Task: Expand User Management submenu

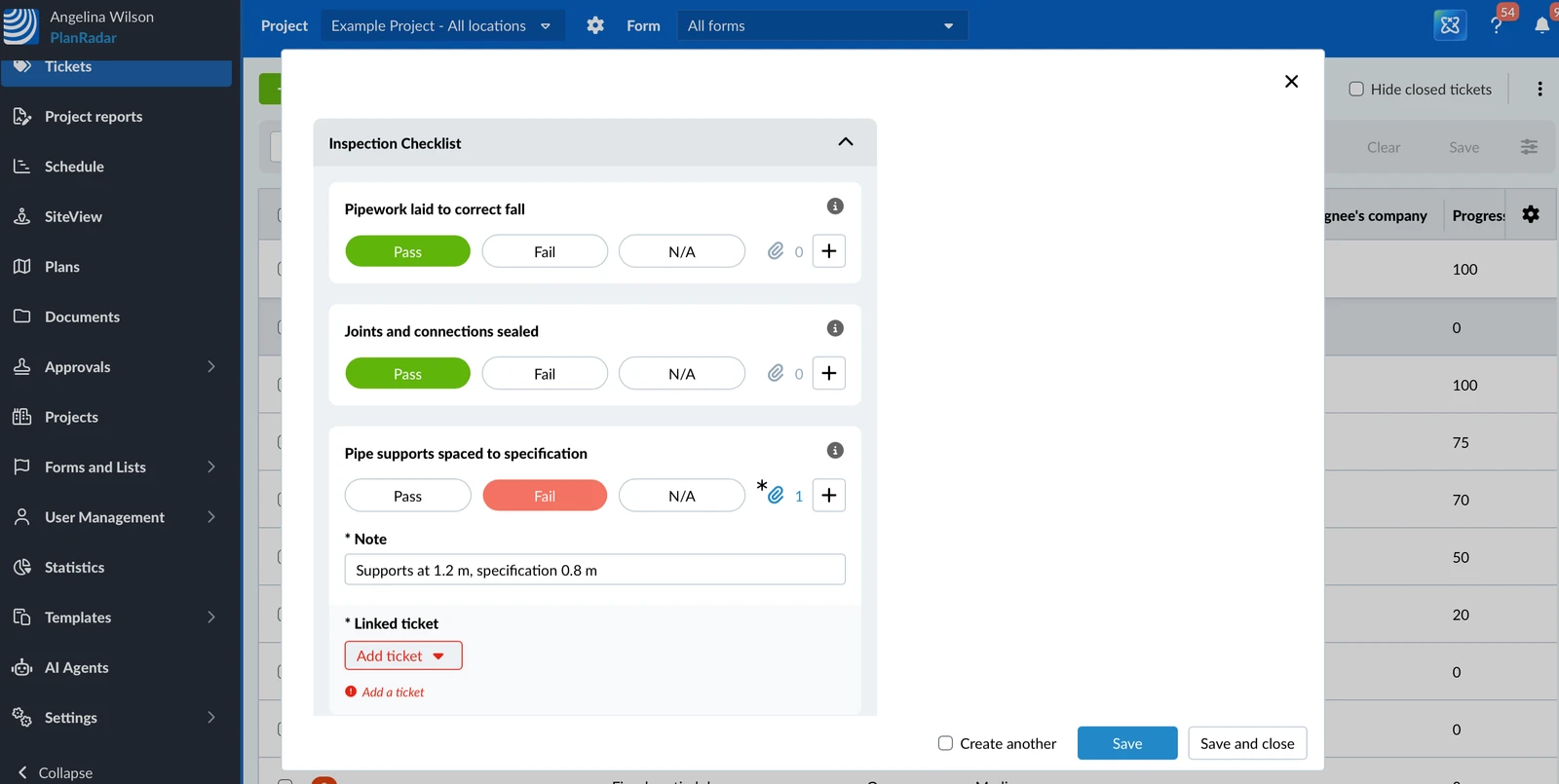Action: [x=211, y=516]
